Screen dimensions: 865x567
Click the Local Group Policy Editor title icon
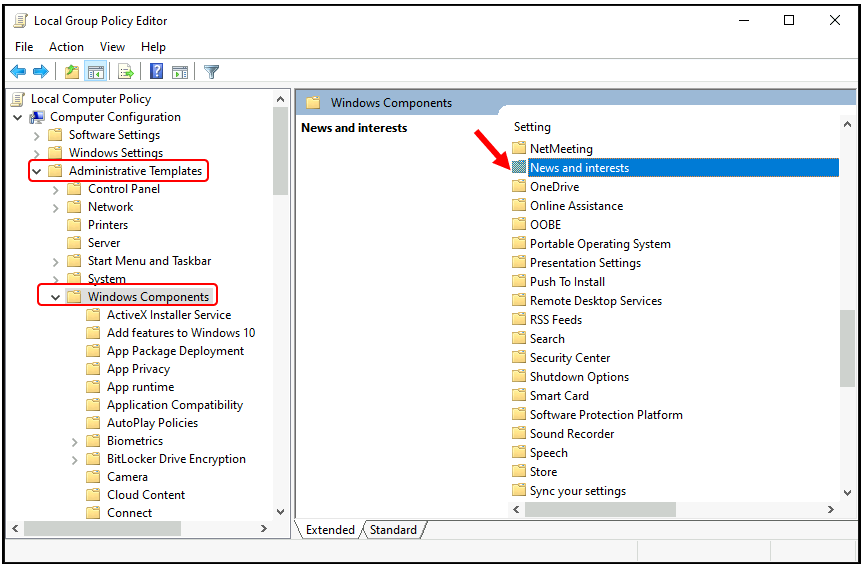(20, 21)
